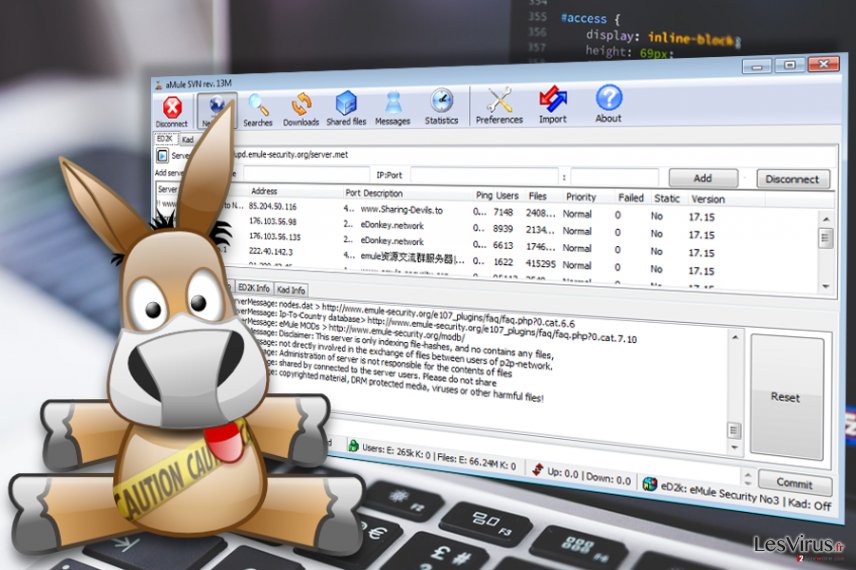Open the Messages toolbar icon
Image resolution: width=856 pixels, height=570 pixels.
tap(393, 107)
